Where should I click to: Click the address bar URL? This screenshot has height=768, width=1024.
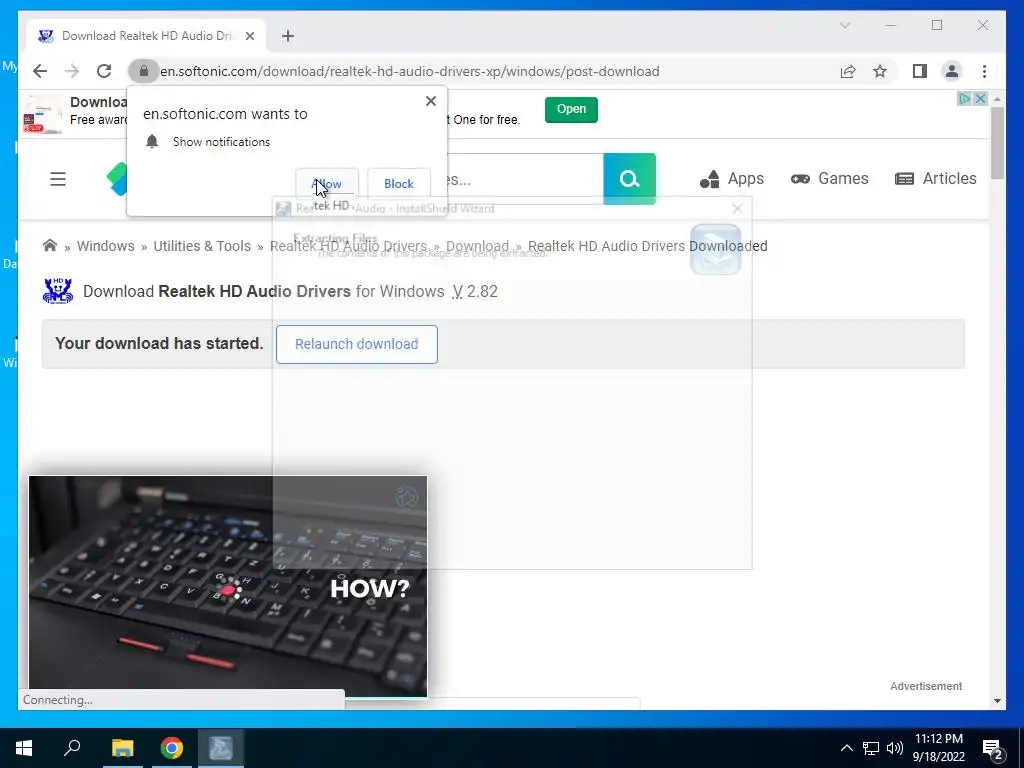[409, 71]
